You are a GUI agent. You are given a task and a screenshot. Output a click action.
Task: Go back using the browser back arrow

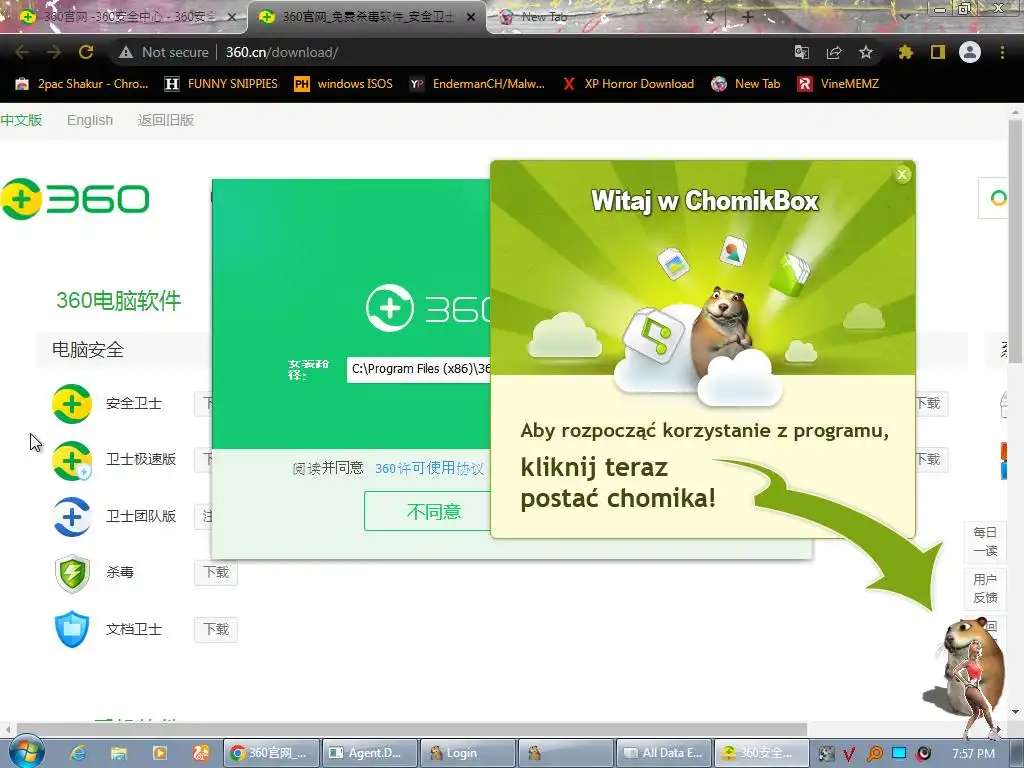[x=22, y=52]
